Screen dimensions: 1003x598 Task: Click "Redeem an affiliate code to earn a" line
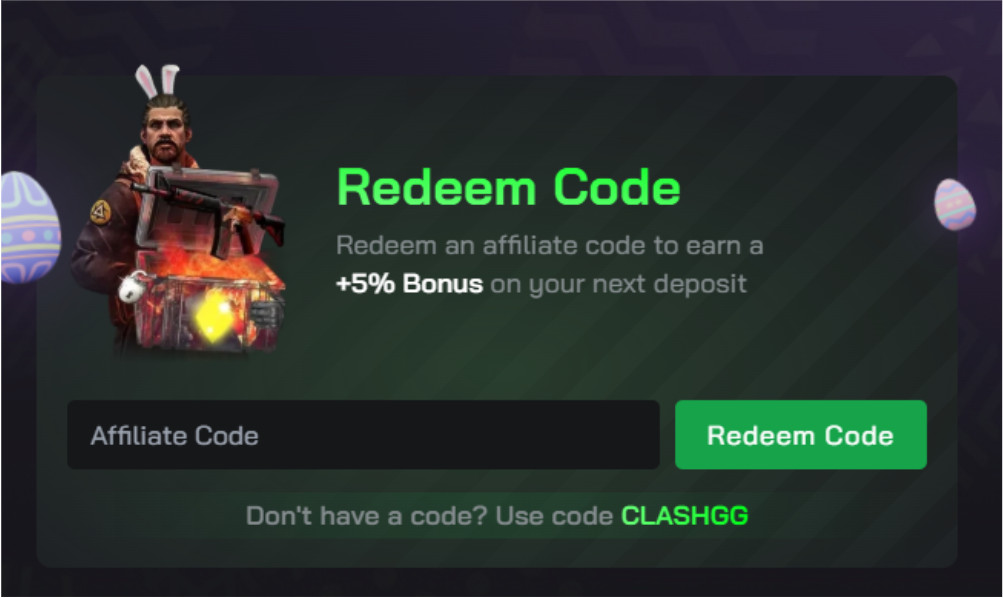[550, 246]
